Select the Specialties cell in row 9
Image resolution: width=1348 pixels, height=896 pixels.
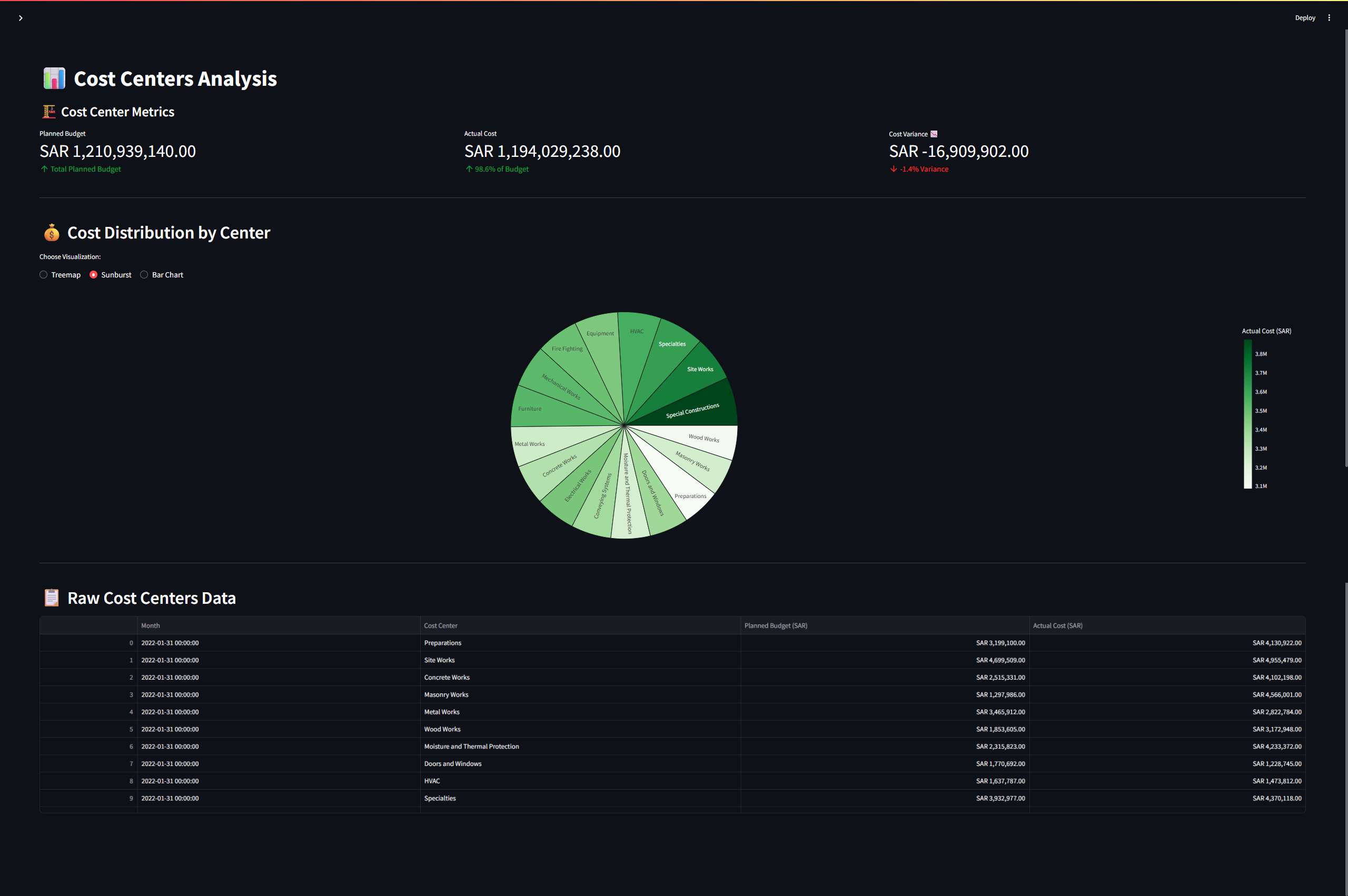pos(580,798)
